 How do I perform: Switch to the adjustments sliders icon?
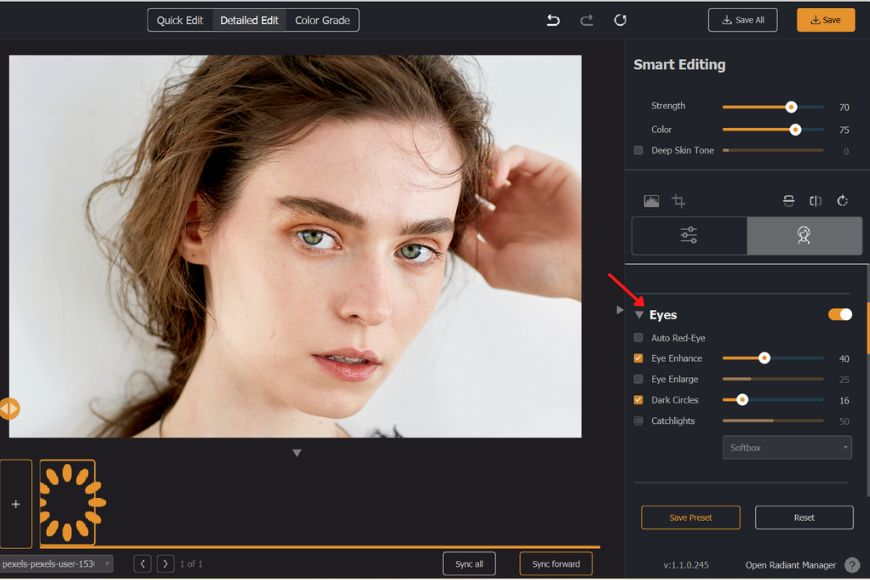(688, 236)
